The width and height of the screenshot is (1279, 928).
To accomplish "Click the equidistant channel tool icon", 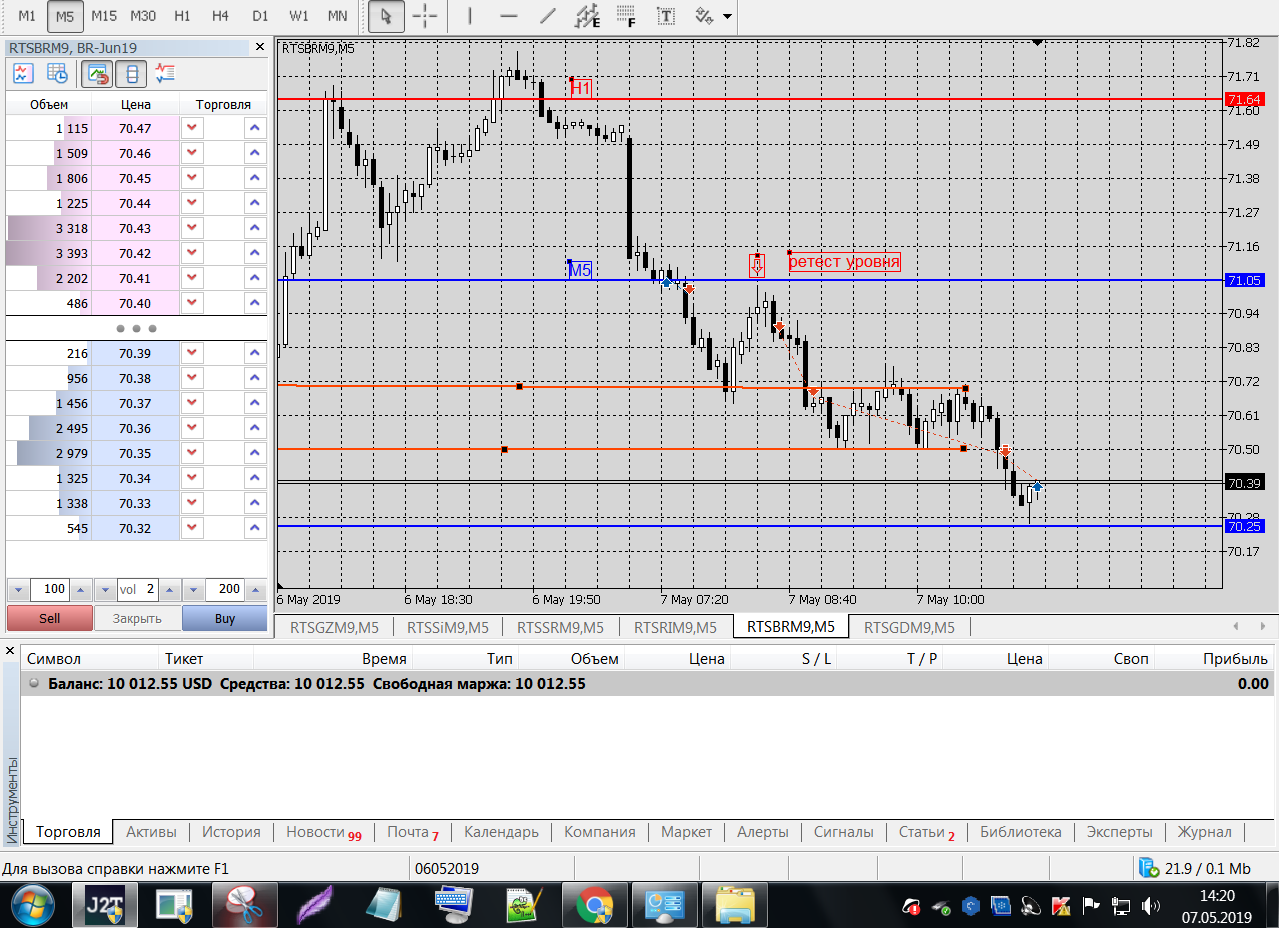I will (x=588, y=16).
